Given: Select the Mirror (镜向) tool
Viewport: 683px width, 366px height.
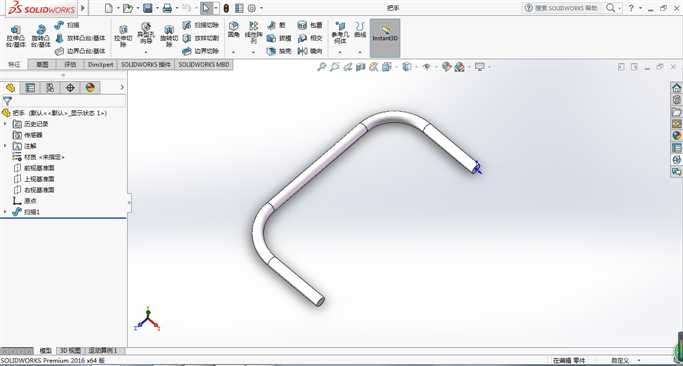Looking at the screenshot, I should 310,51.
